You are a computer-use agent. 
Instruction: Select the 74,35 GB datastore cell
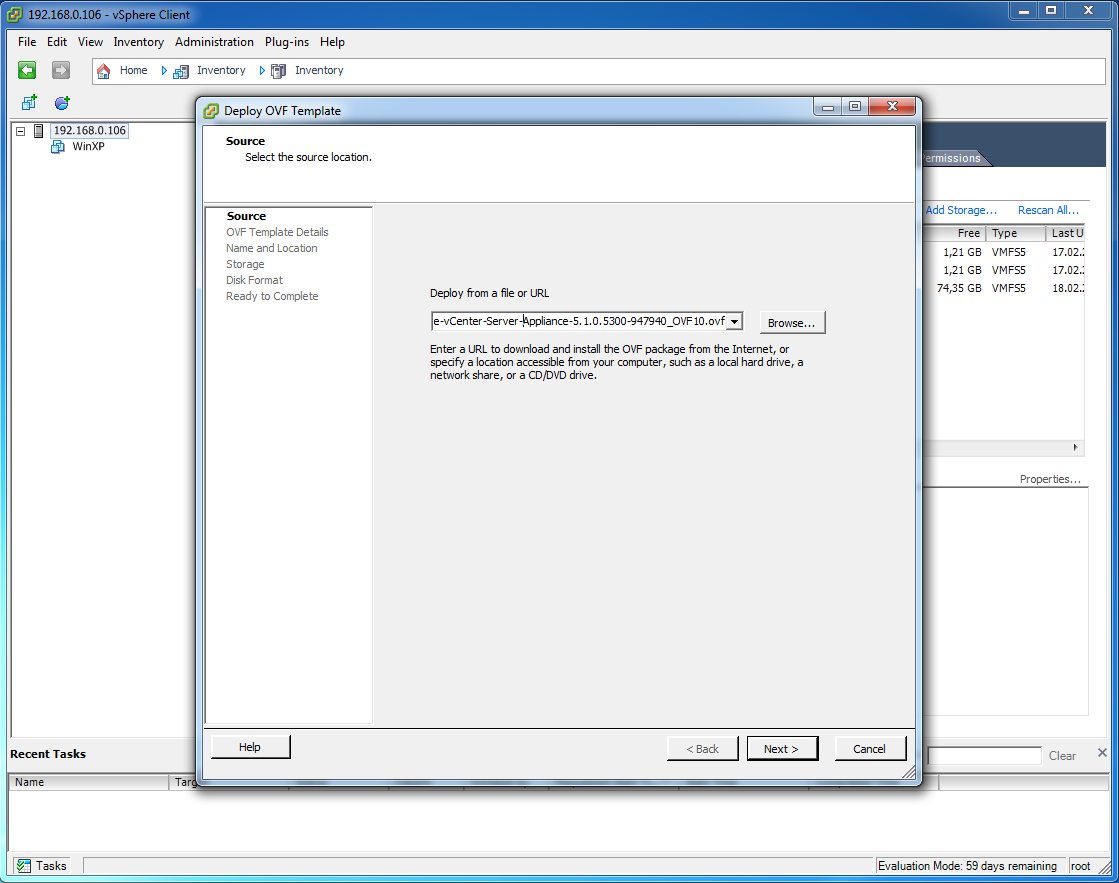[959, 288]
